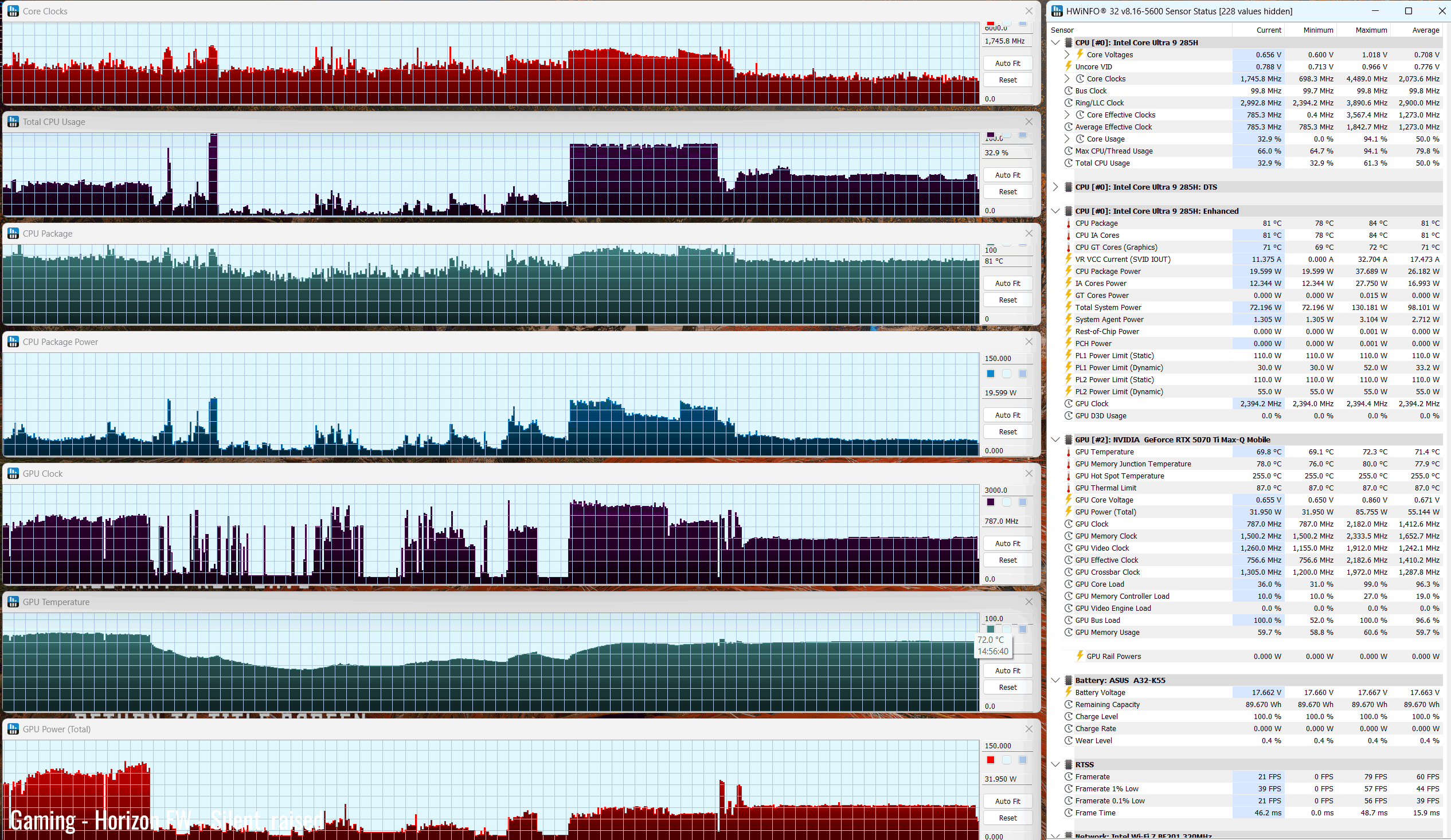Screen dimensions: 1451x840
Task: Click Auto Fit in the Core Clocks graph
Action: (1007, 63)
